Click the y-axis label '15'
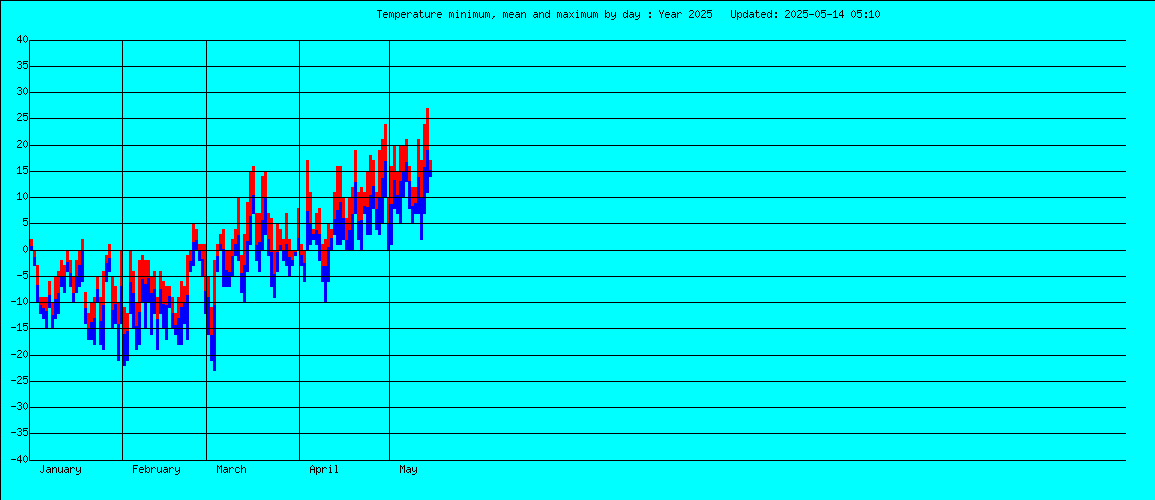The height and width of the screenshot is (500, 1155). 22,171
